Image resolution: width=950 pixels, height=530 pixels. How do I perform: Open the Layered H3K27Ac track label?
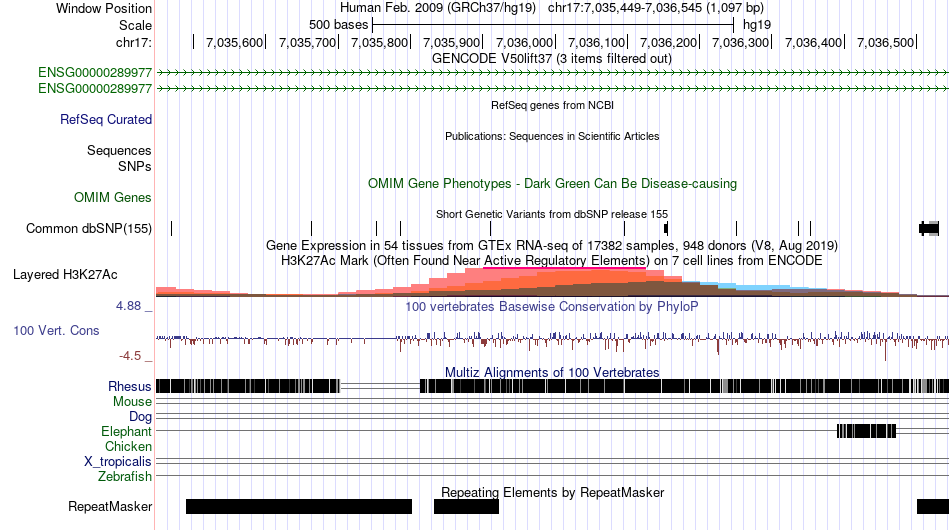tap(65, 274)
